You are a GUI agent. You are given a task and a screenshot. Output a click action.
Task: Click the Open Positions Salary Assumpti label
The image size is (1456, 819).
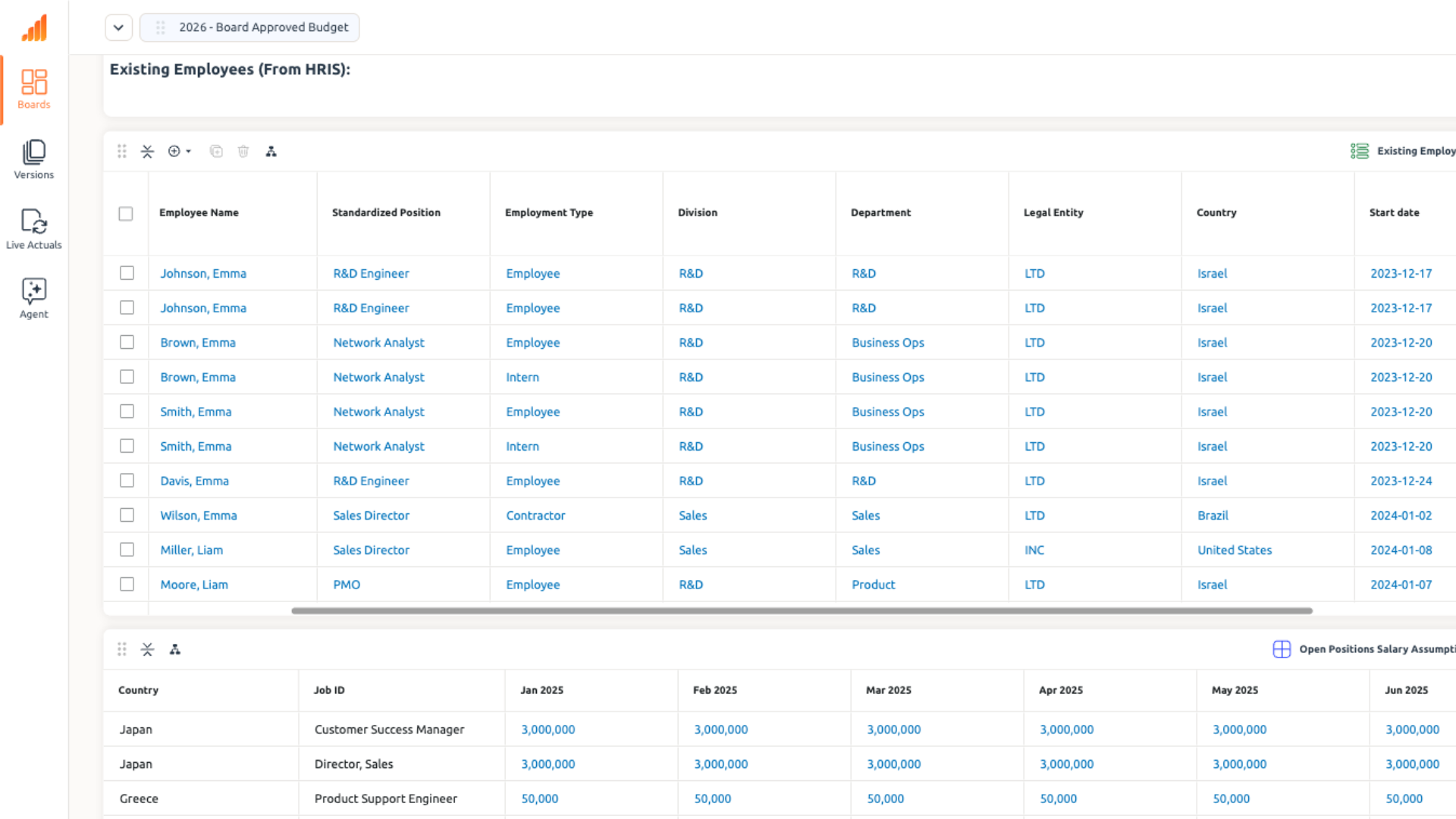click(x=1376, y=649)
